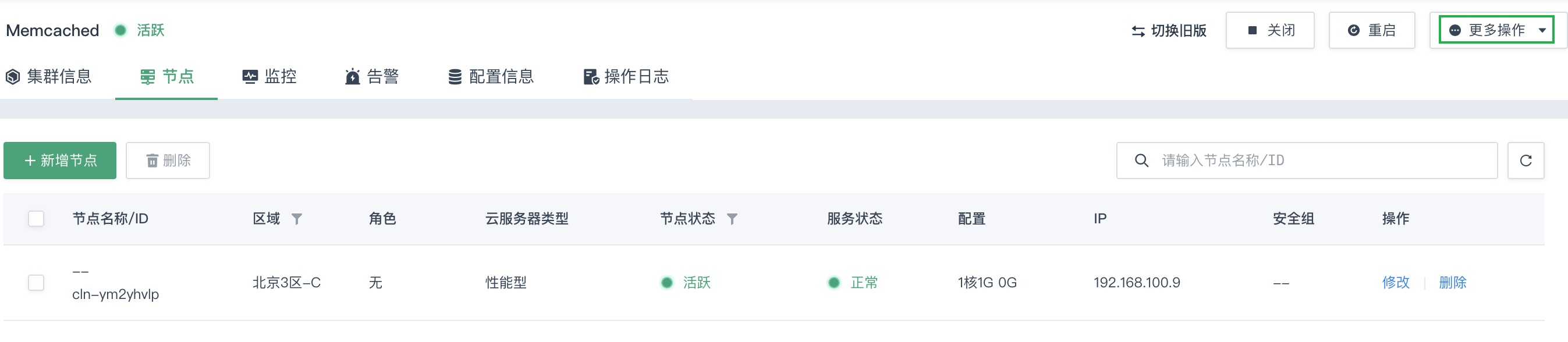Open the Alarms tab
This screenshot has width=1568, height=342.
[x=372, y=77]
